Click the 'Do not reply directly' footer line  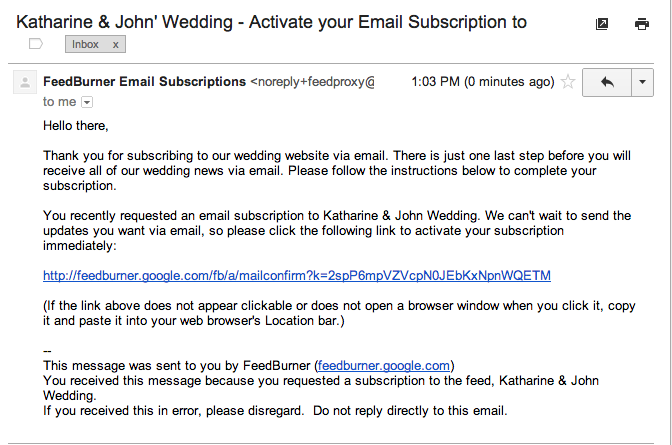tap(275, 410)
